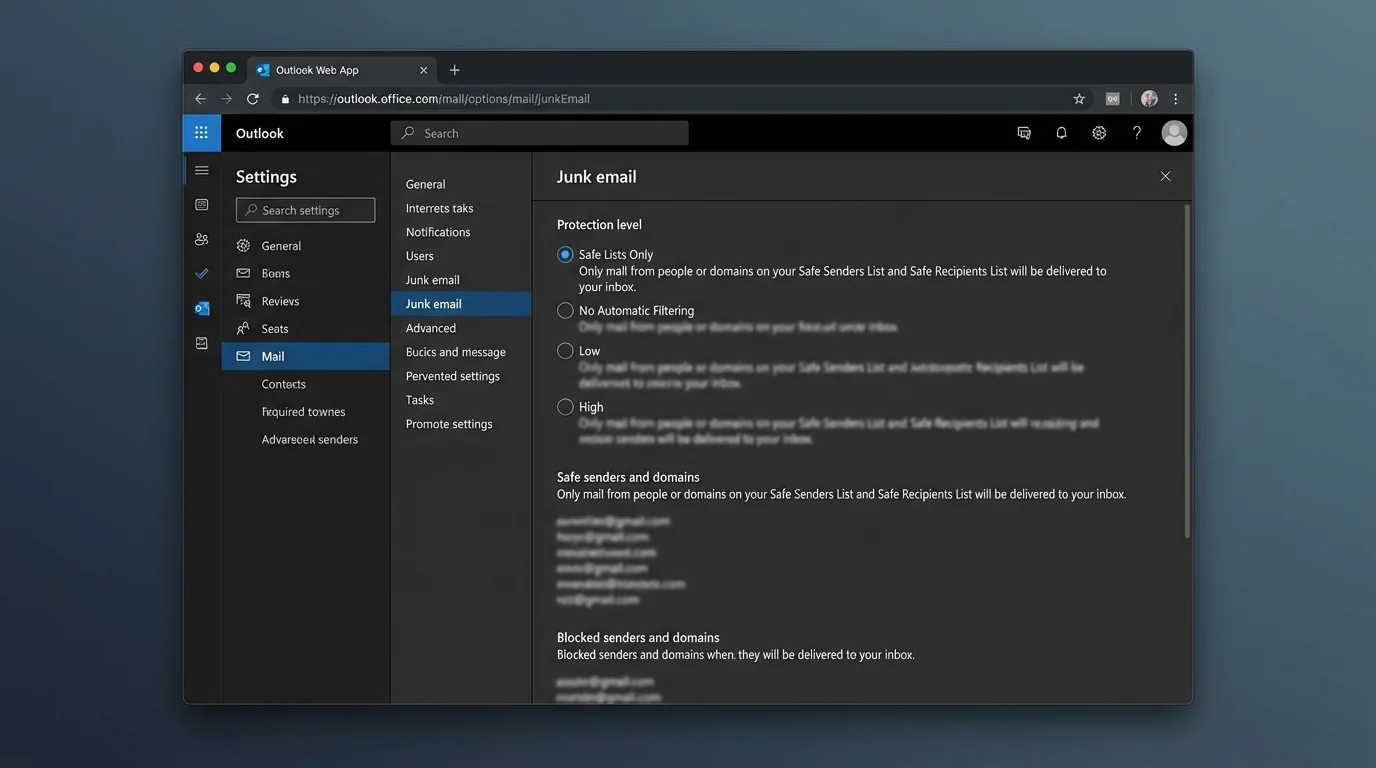Open the chat feedback icon in header
Image resolution: width=1376 pixels, height=768 pixels.
coord(1024,133)
